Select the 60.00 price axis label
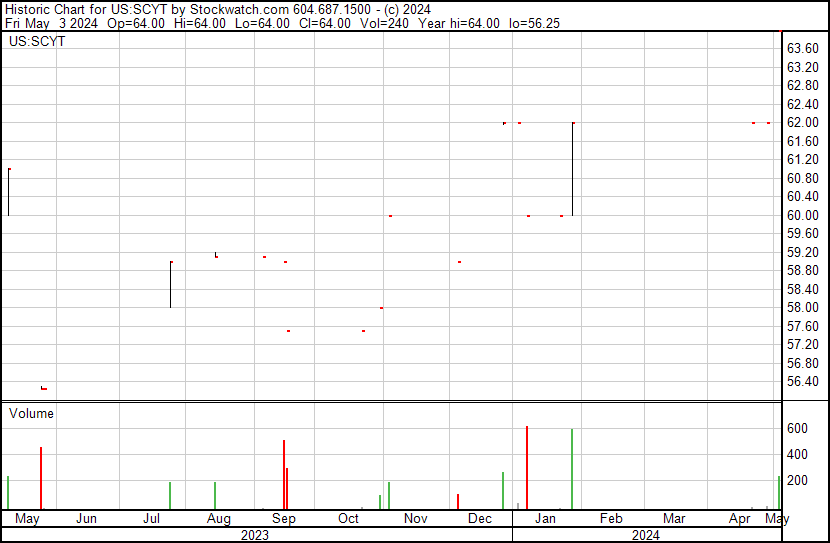 pos(802,215)
